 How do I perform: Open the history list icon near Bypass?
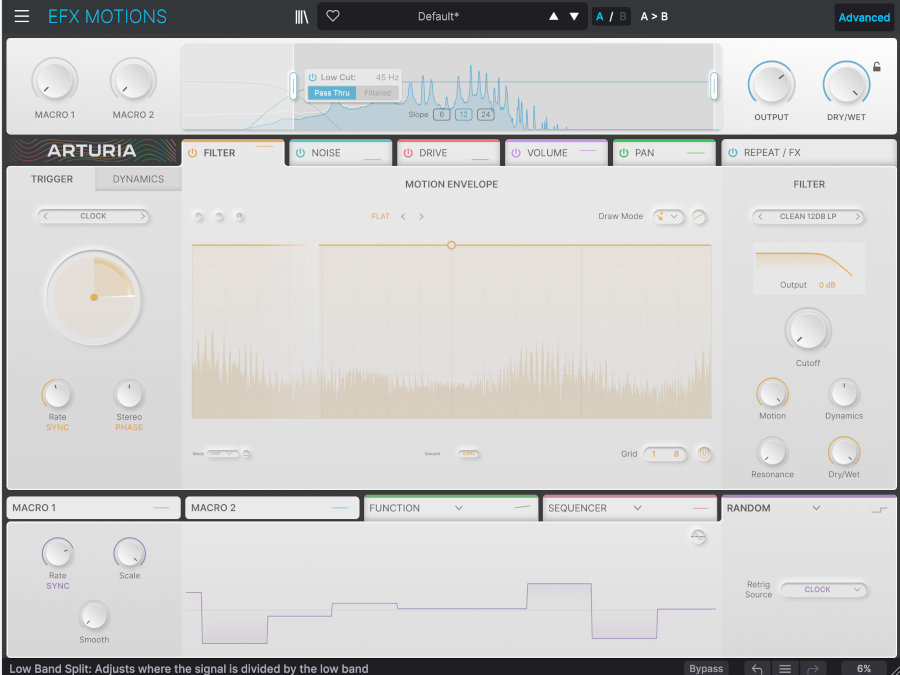coord(785,668)
